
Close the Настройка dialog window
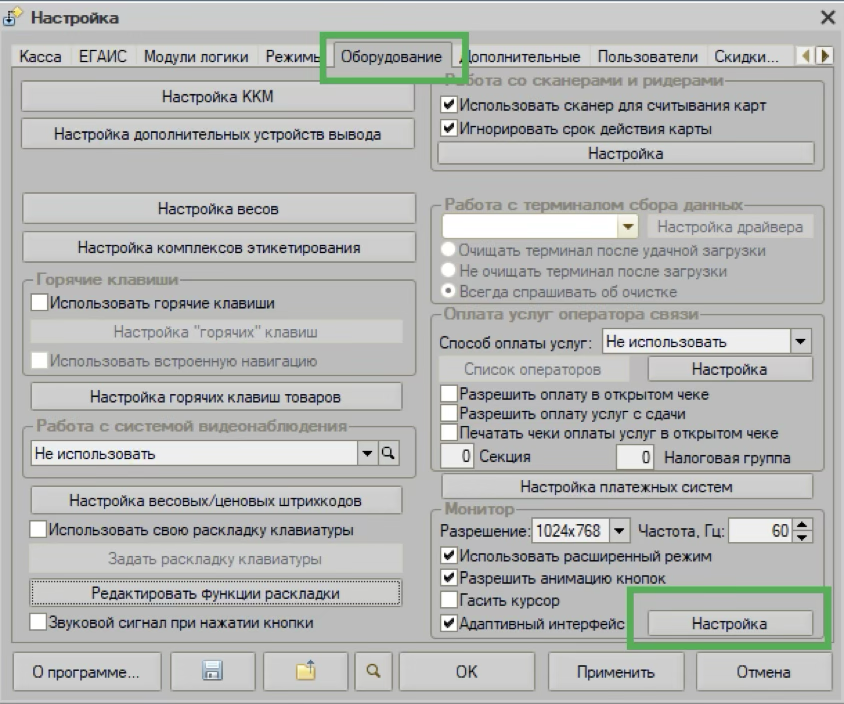pos(827,17)
